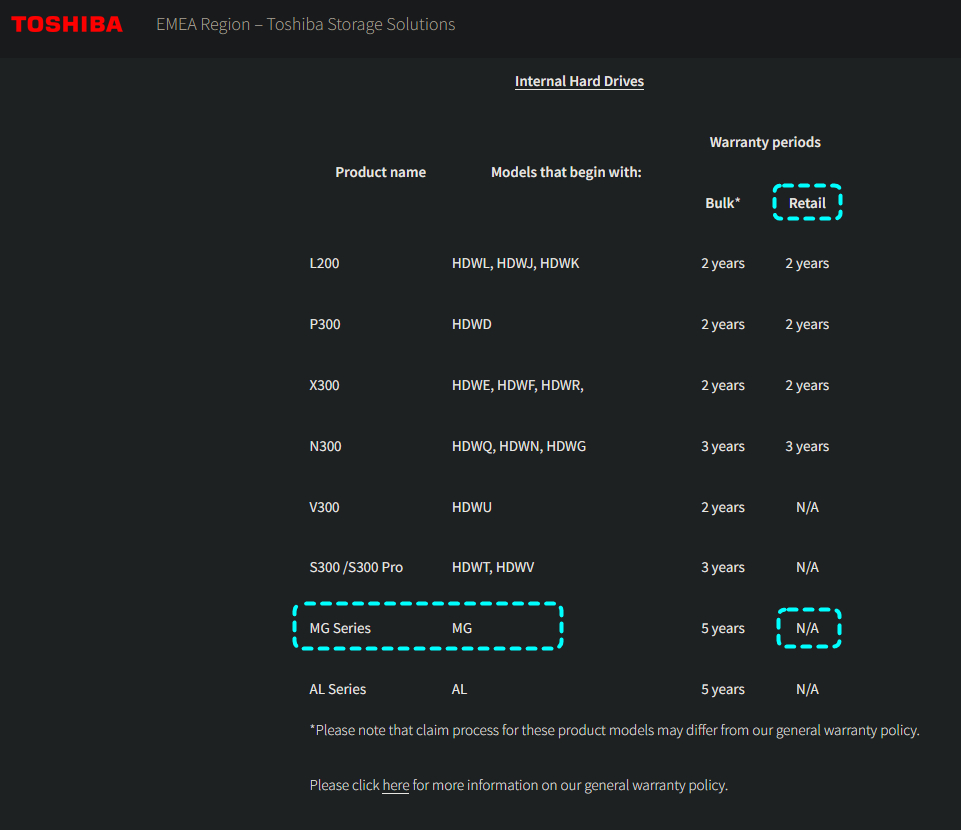Select the V300 product name
Image resolution: width=961 pixels, height=830 pixels.
click(324, 507)
